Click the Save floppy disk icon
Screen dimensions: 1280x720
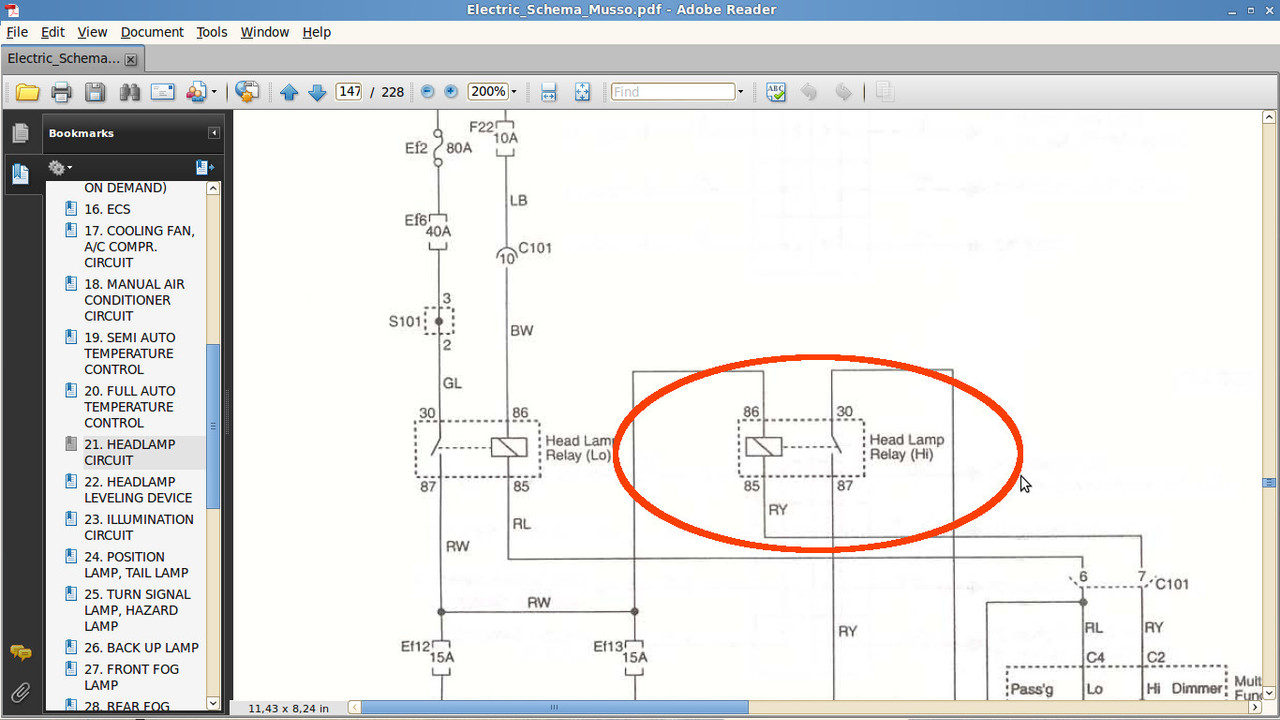coord(95,92)
